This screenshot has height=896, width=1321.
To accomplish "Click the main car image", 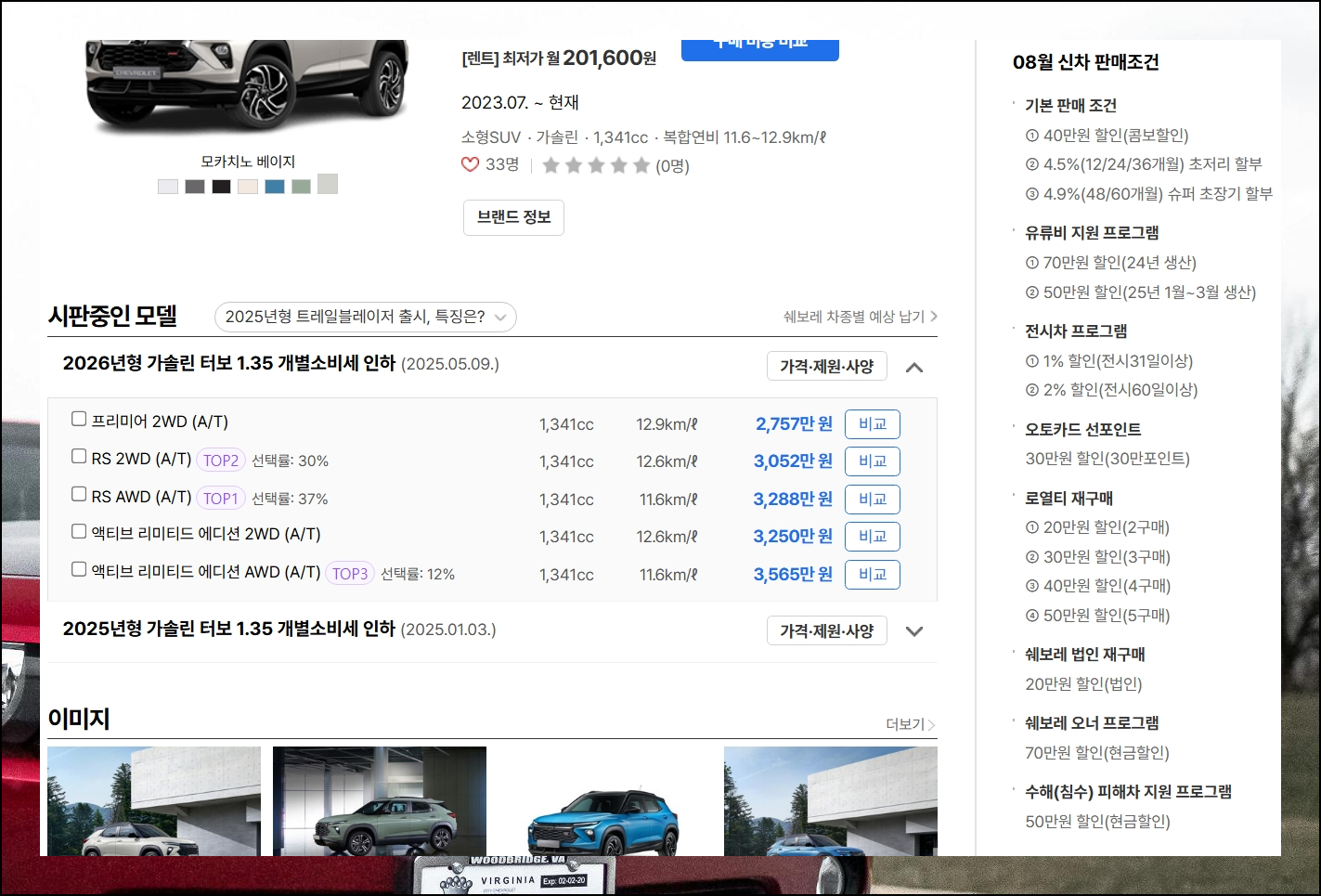I will click(247, 88).
